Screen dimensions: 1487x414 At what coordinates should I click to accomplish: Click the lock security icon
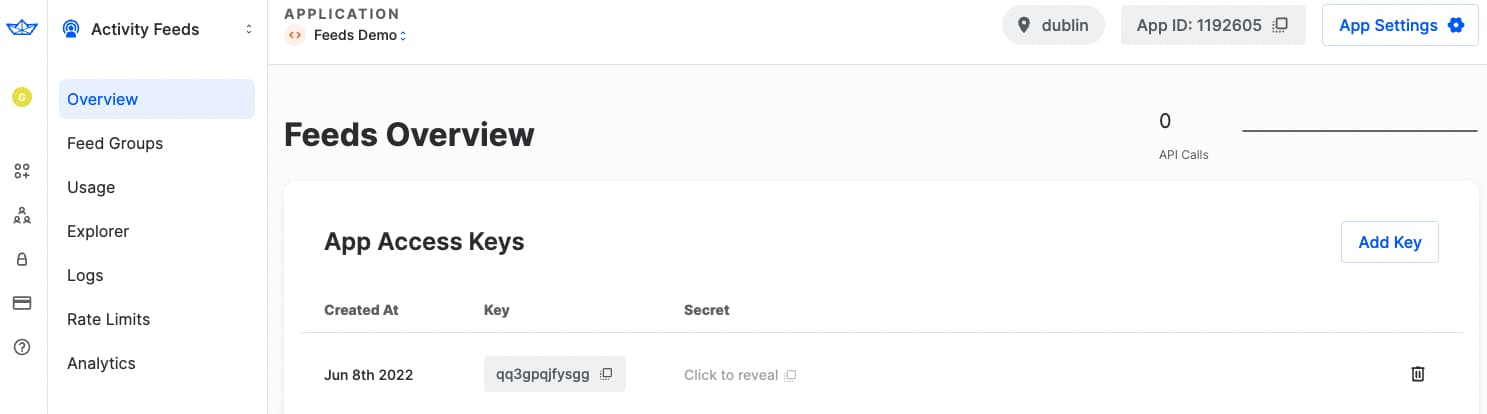pyautogui.click(x=21, y=259)
